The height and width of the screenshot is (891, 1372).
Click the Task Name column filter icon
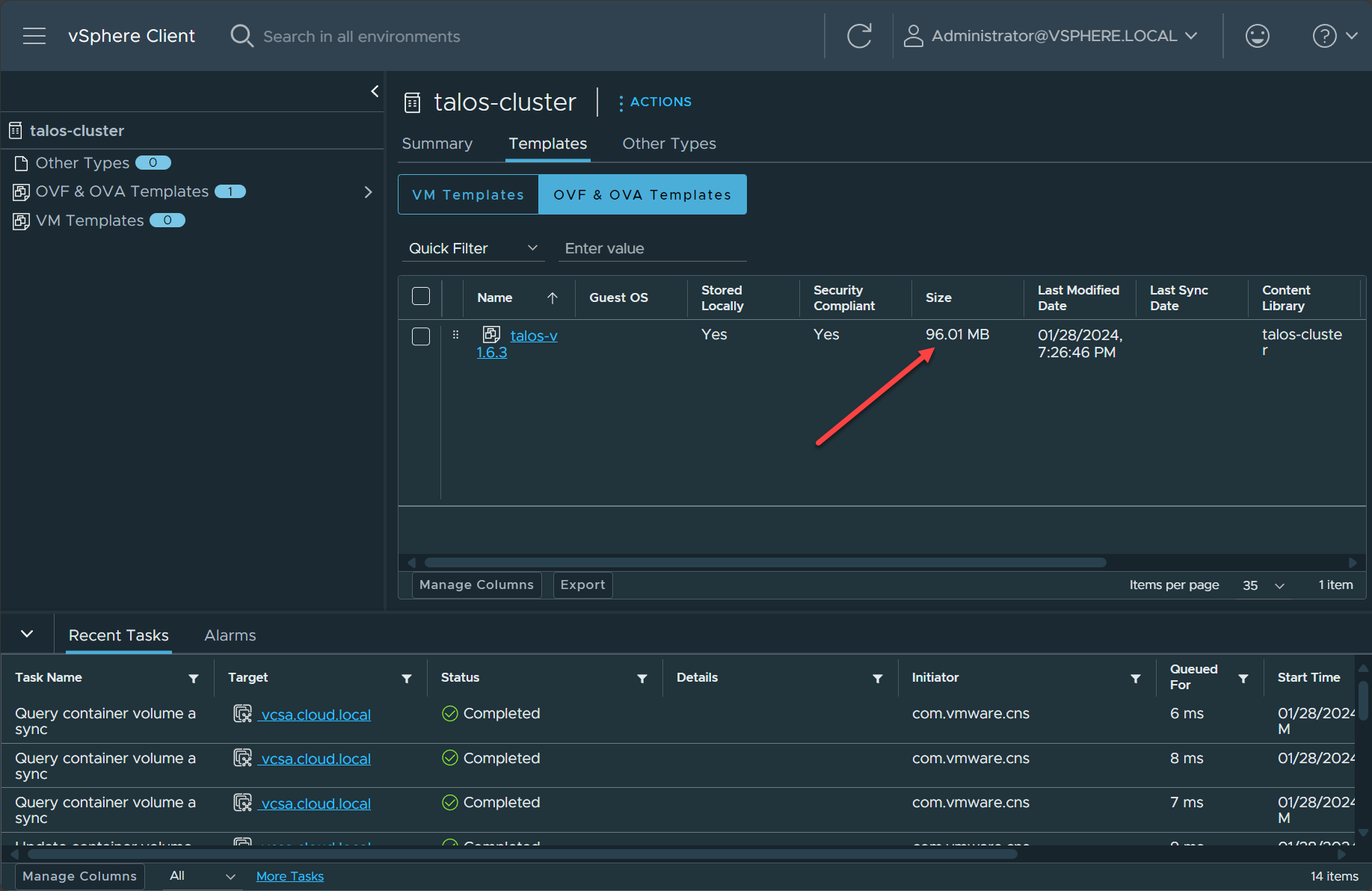click(194, 678)
